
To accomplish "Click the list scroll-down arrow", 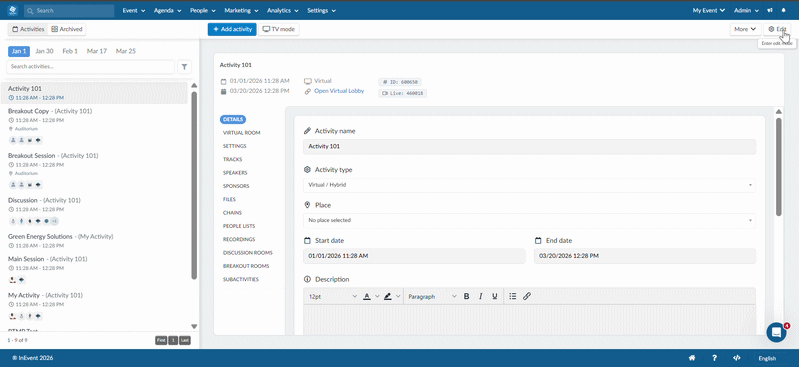I will 194,326.
